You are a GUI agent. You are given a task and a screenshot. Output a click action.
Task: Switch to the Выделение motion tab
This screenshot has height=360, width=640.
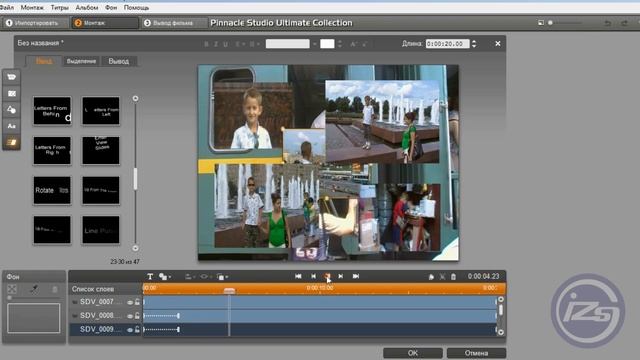click(x=81, y=61)
